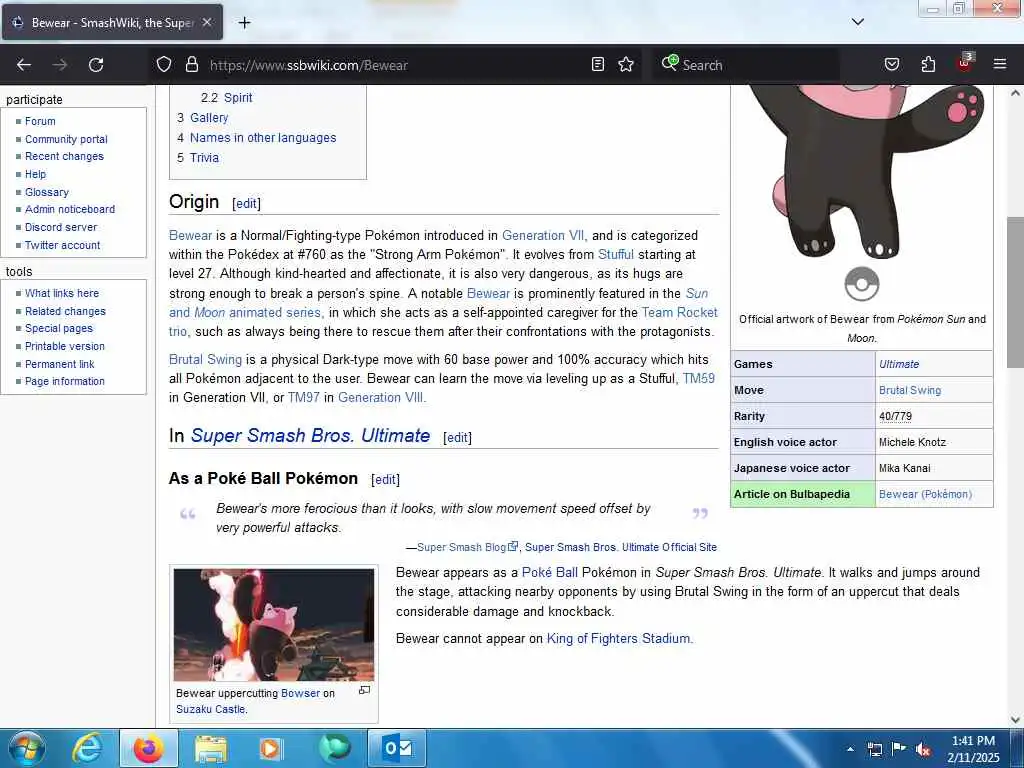Viewport: 1024px width, 768px height.
Task: Select the Bewear - SmashWiki tab
Action: pyautogui.click(x=112, y=22)
